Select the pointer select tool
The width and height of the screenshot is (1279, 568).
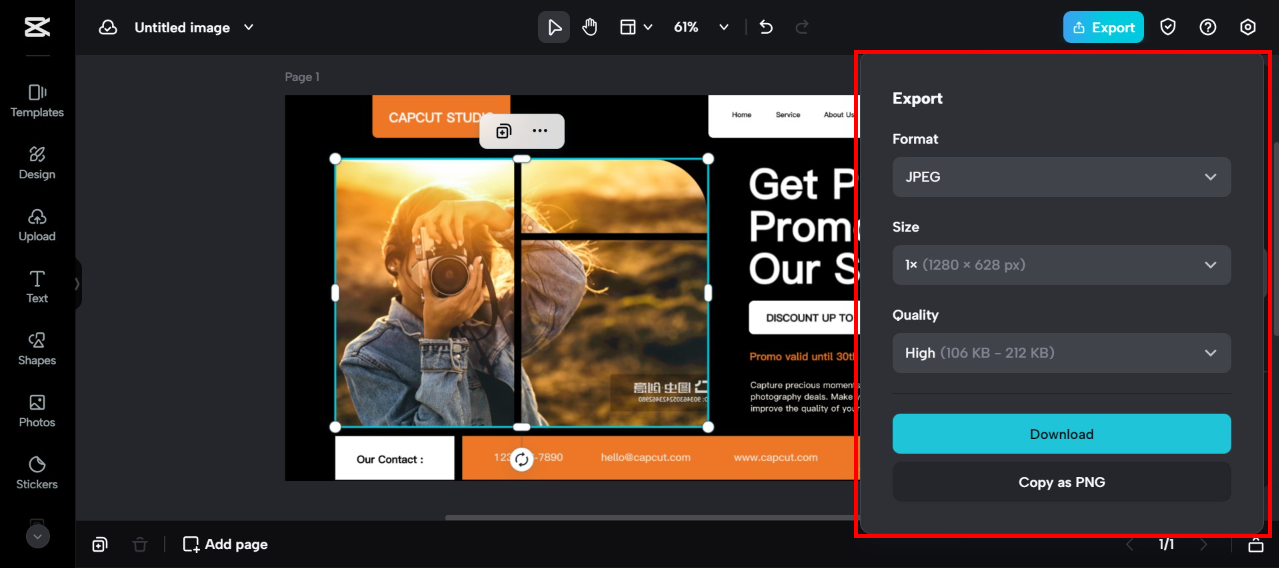pos(554,27)
